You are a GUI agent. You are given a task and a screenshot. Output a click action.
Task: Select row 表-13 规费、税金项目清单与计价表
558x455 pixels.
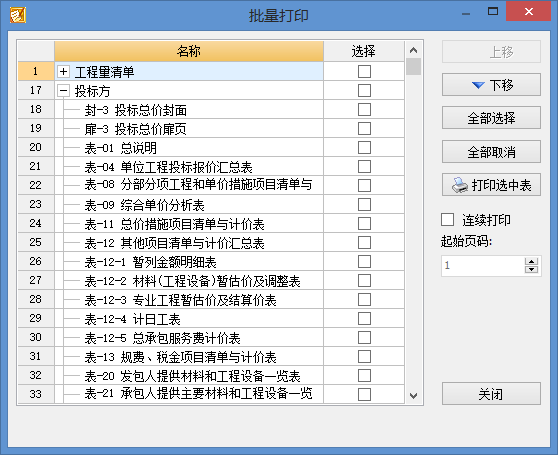pos(189,357)
